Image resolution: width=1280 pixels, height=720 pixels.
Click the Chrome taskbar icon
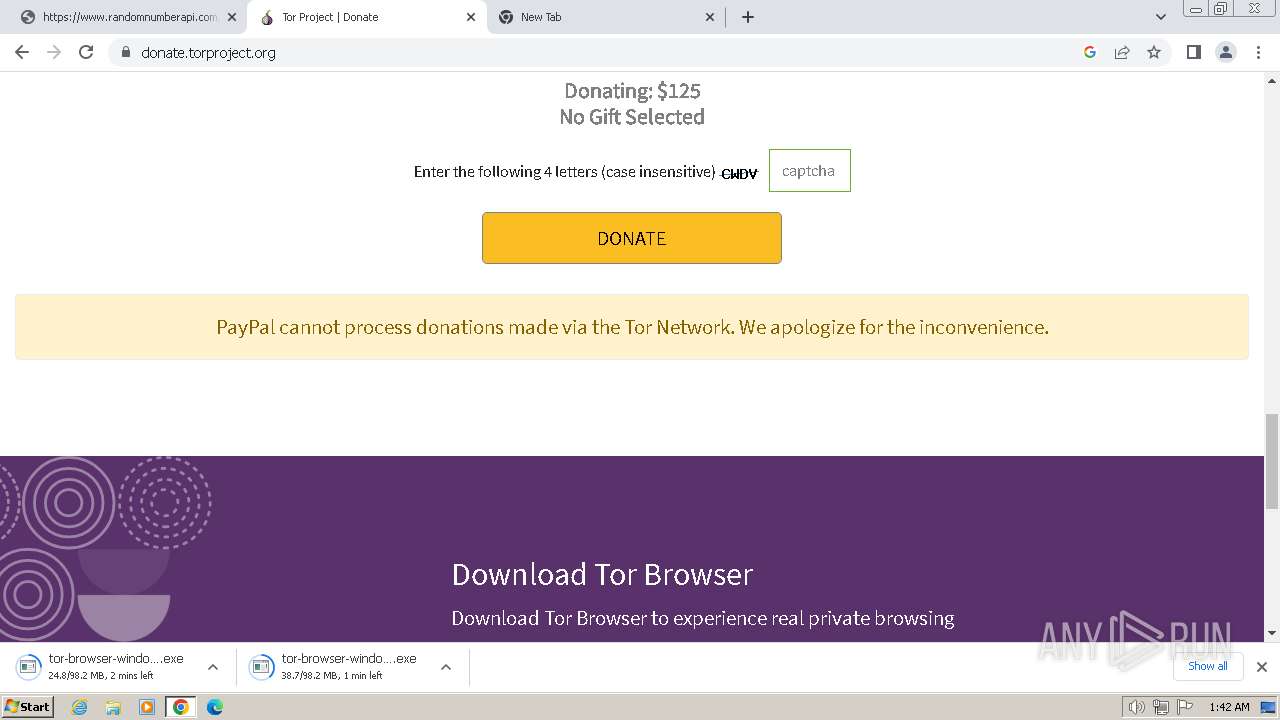[180, 707]
